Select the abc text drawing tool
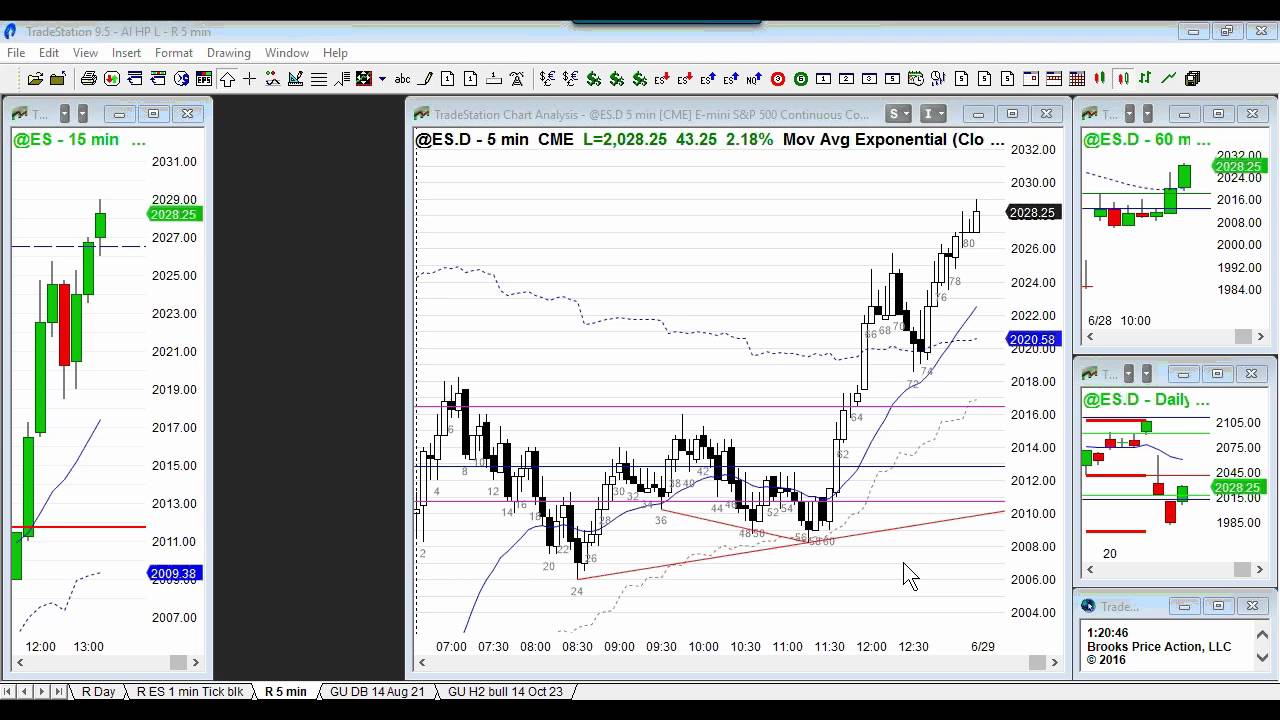This screenshot has width=1280, height=720. point(402,79)
